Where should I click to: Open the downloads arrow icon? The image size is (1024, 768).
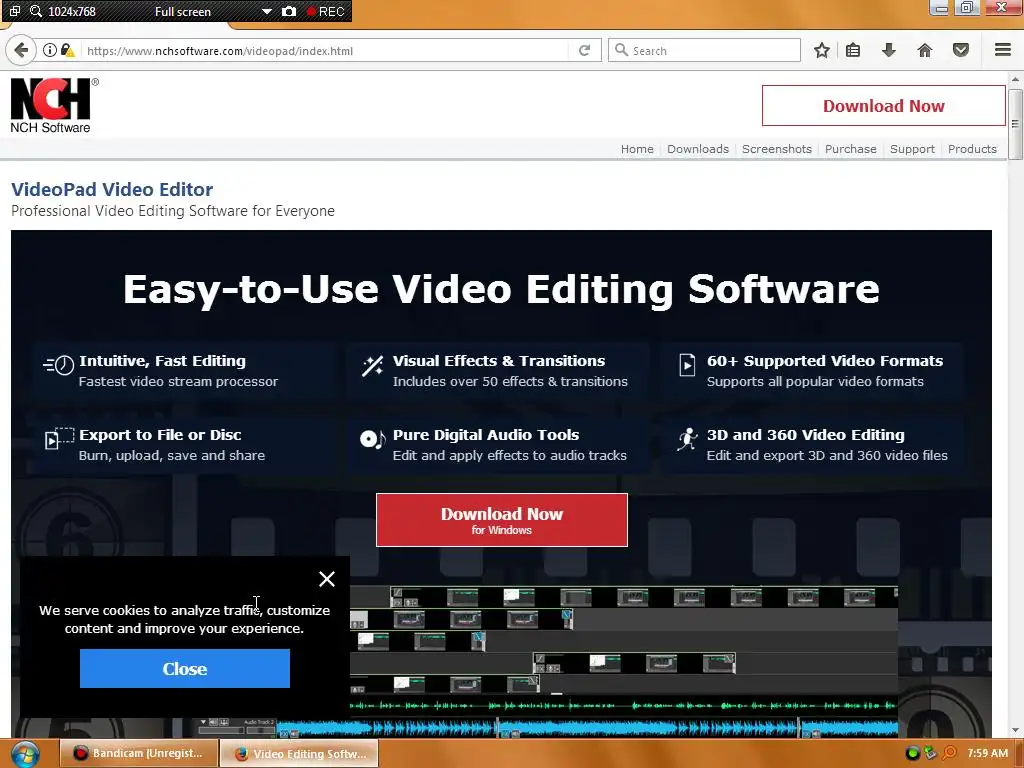pyautogui.click(x=889, y=50)
